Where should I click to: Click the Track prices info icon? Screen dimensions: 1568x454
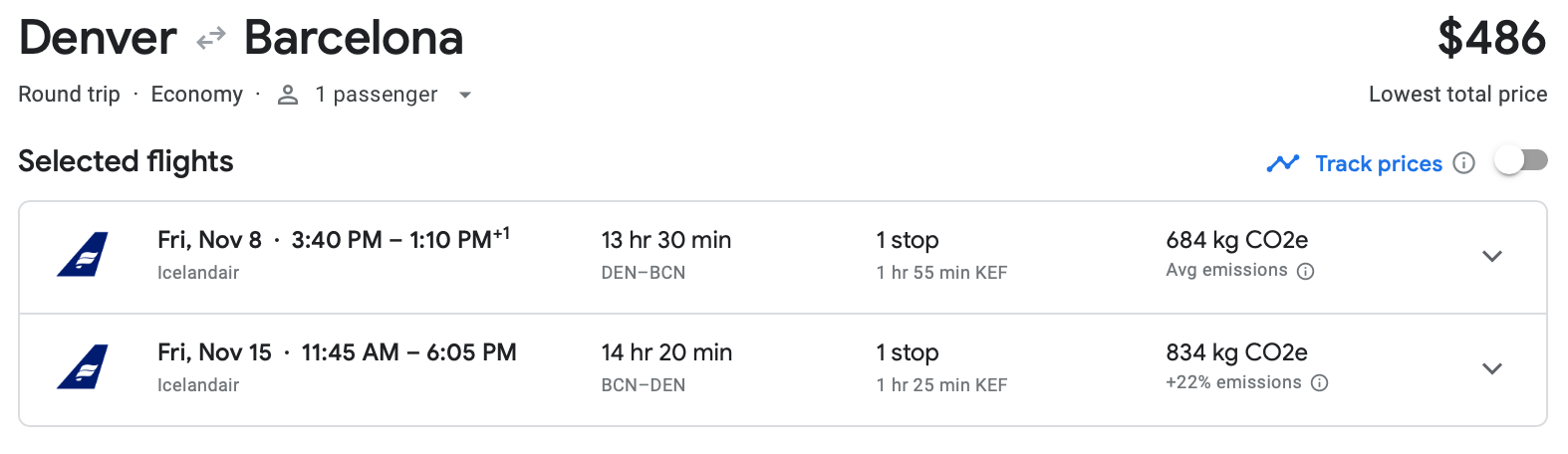(x=1463, y=163)
